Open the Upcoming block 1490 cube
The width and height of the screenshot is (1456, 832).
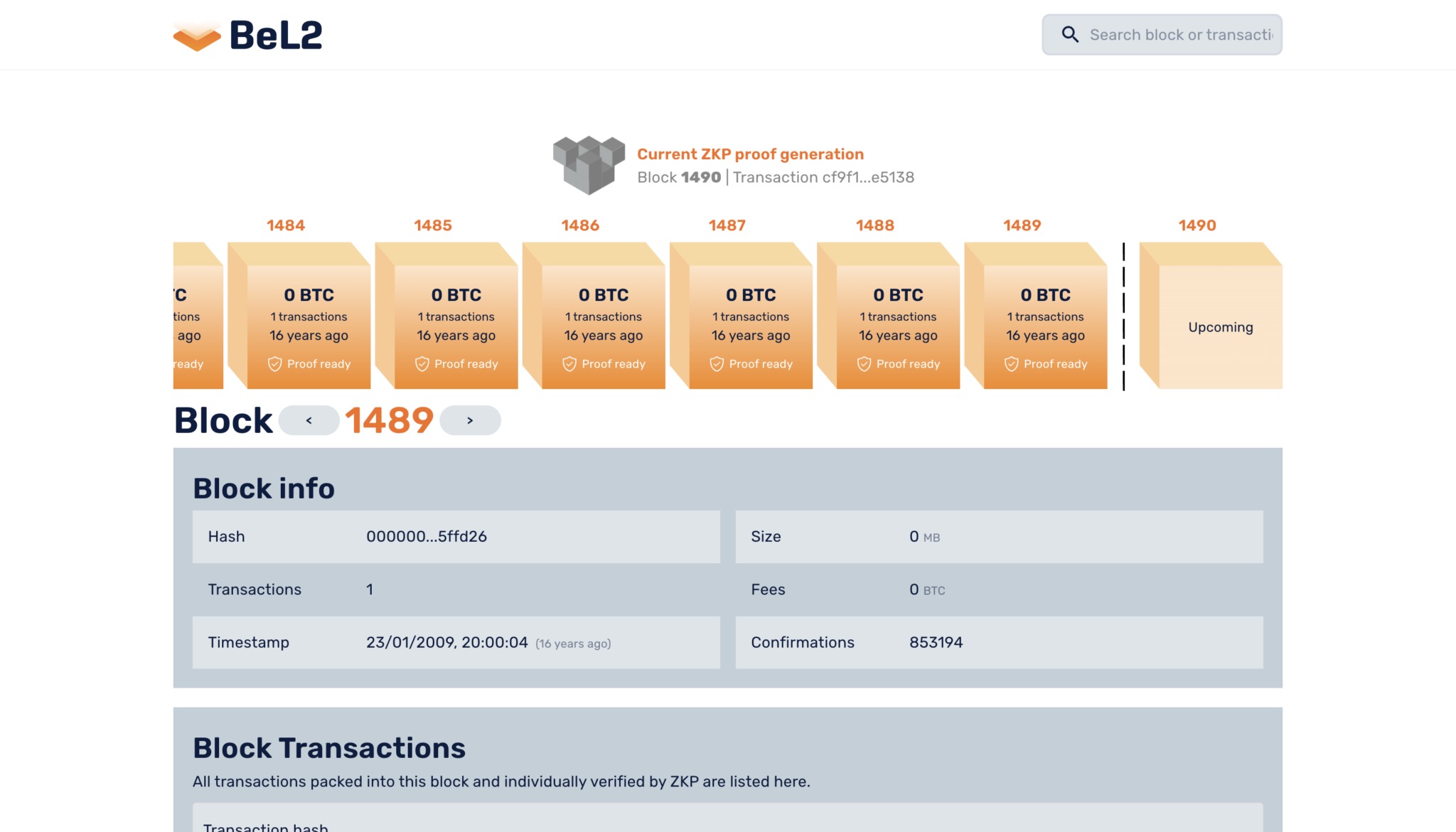pos(1211,316)
